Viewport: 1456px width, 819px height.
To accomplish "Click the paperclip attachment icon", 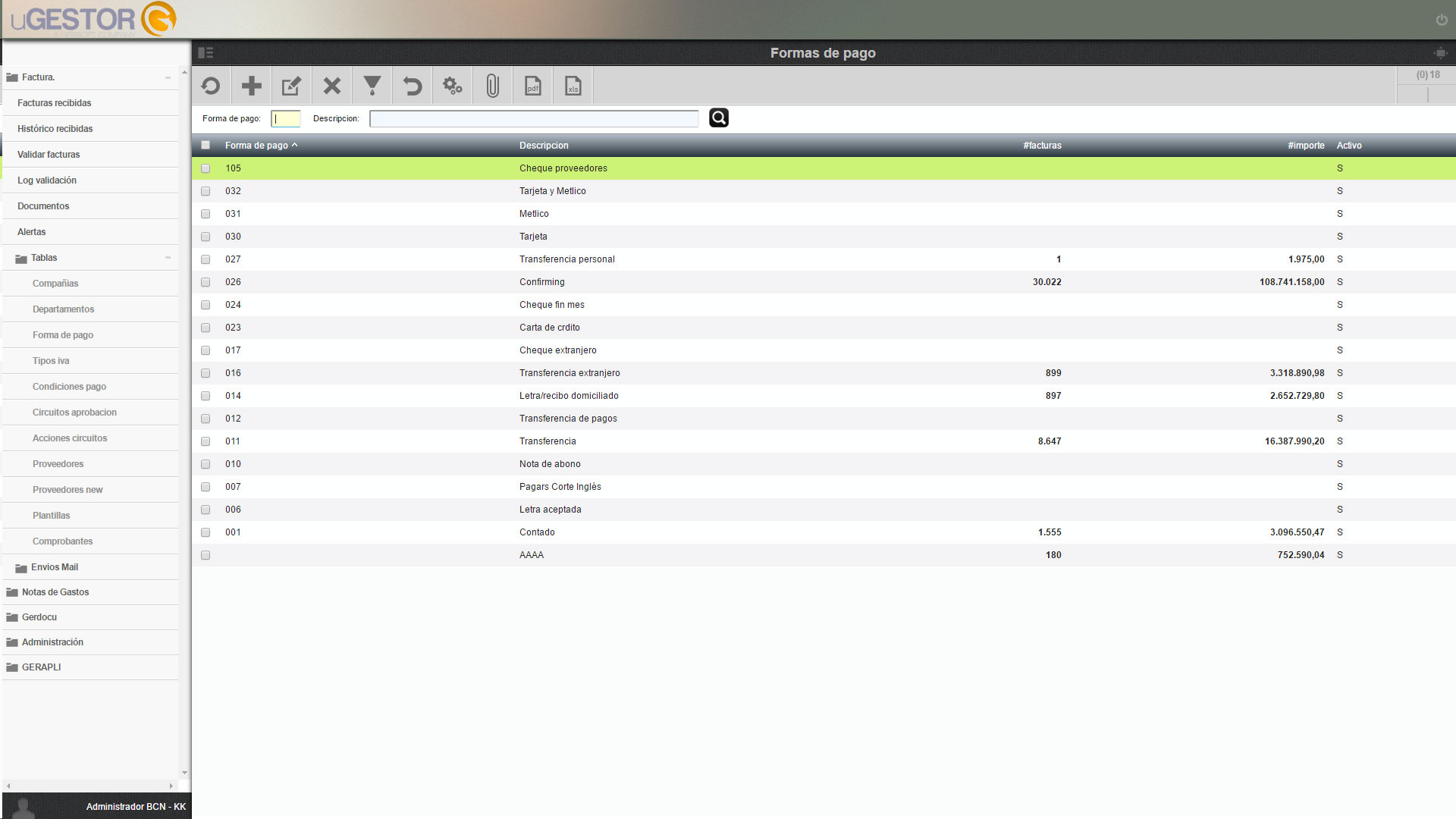I will pyautogui.click(x=493, y=86).
